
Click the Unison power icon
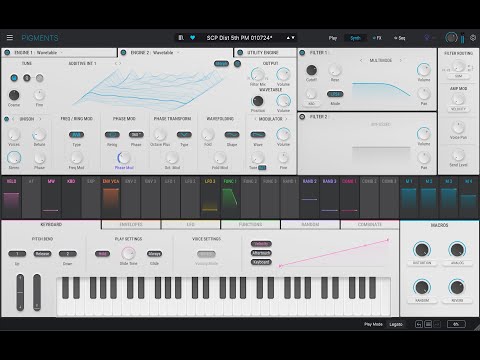(x=6, y=119)
